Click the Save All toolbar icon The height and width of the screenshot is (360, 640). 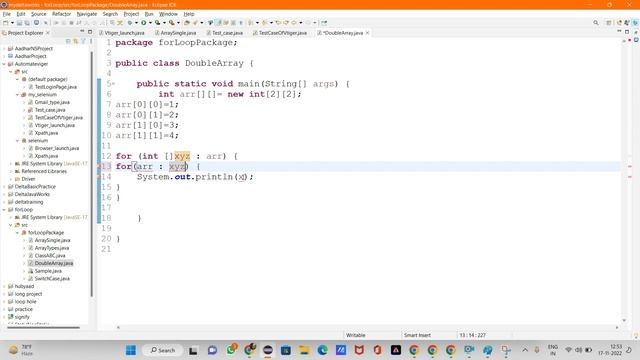27,23
